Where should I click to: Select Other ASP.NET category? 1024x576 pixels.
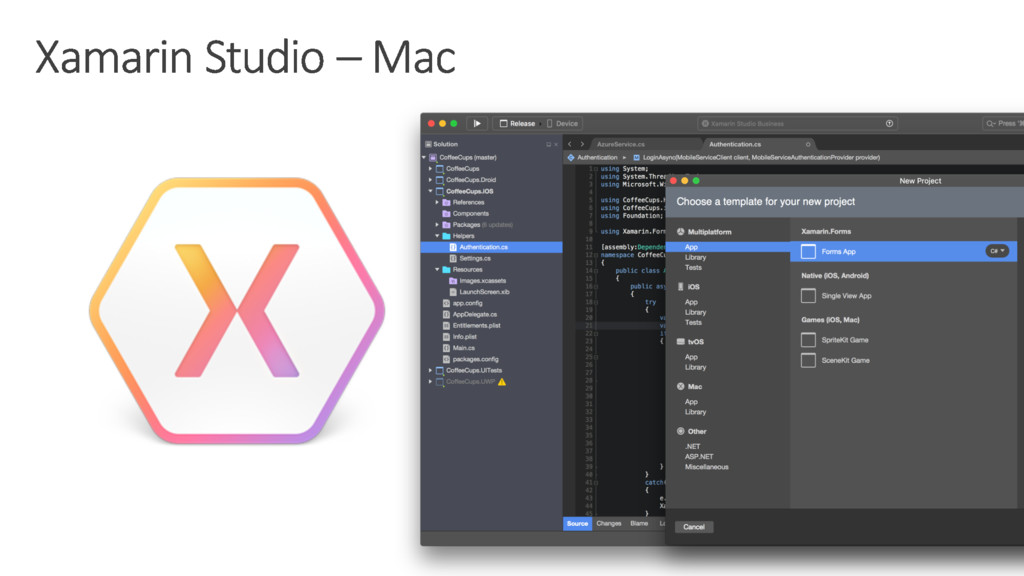pyautogui.click(x=699, y=456)
